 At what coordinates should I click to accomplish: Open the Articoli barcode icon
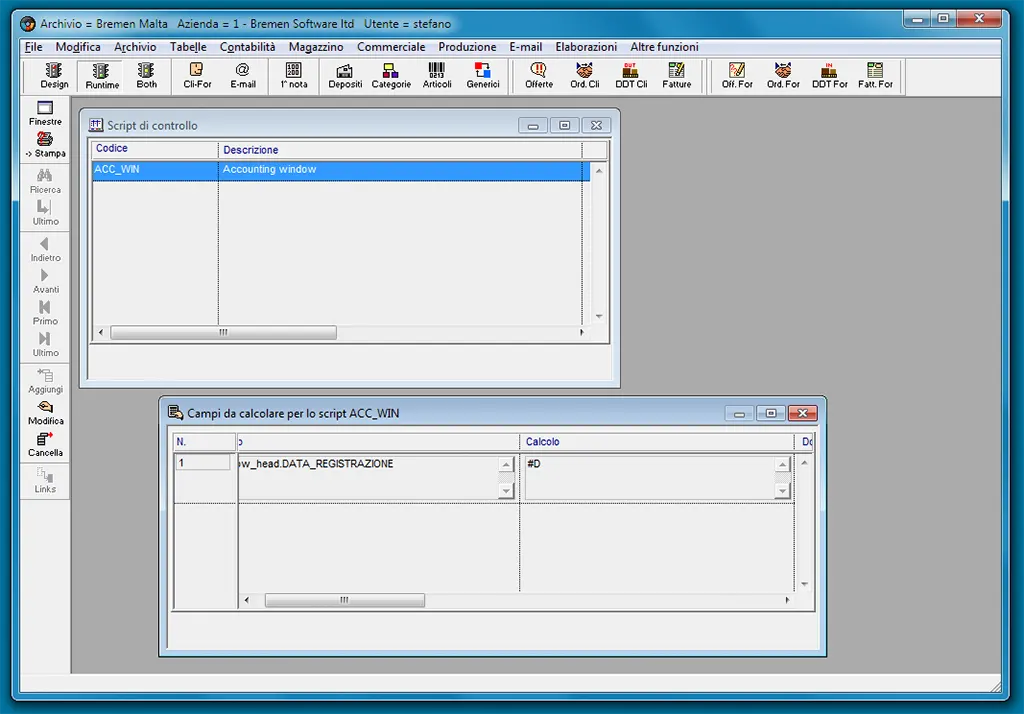tap(437, 76)
